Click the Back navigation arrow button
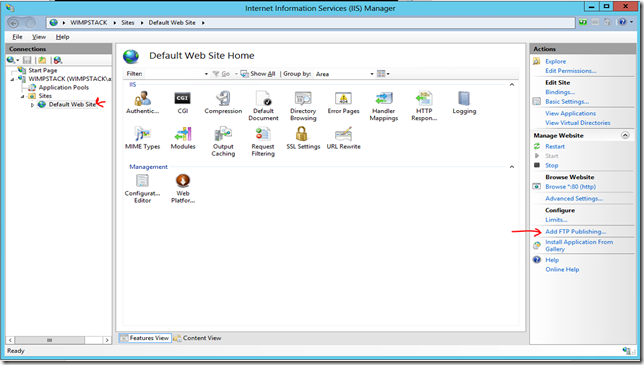 pos(14,23)
